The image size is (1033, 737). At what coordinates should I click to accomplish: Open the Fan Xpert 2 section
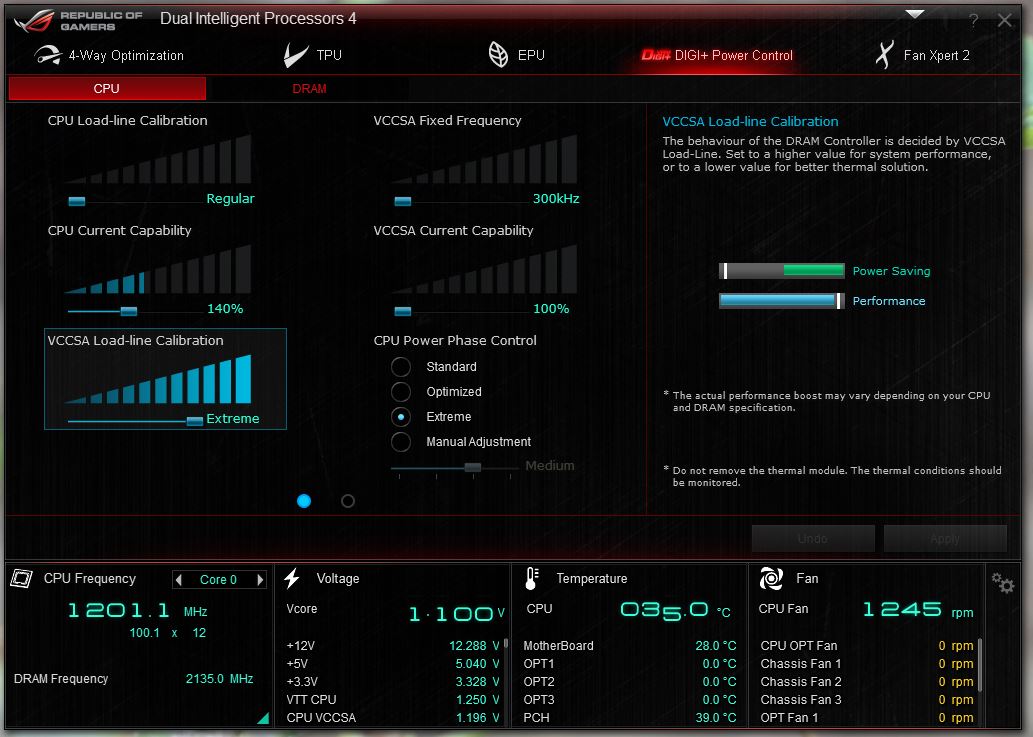tap(922, 55)
